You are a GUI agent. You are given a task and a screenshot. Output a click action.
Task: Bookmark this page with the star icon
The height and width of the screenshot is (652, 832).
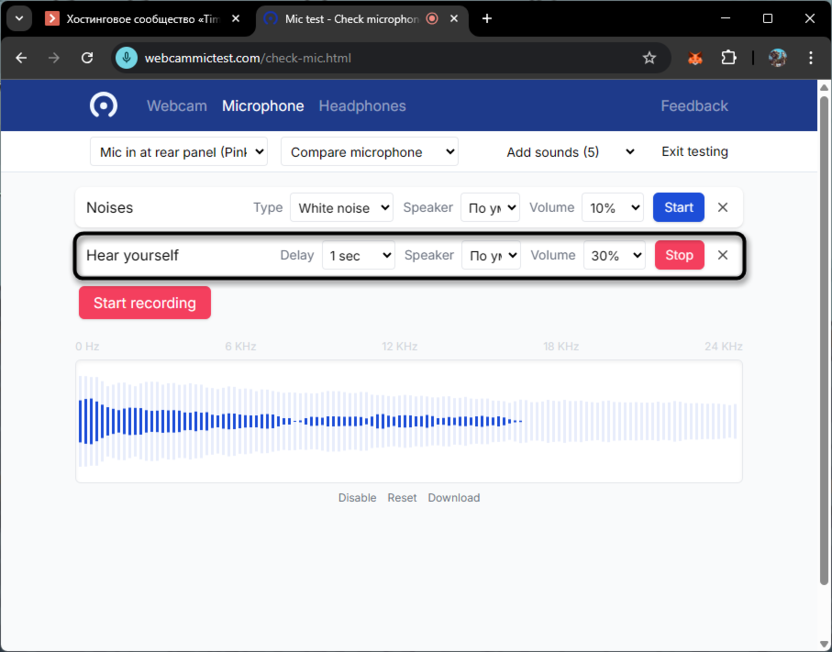coord(649,58)
